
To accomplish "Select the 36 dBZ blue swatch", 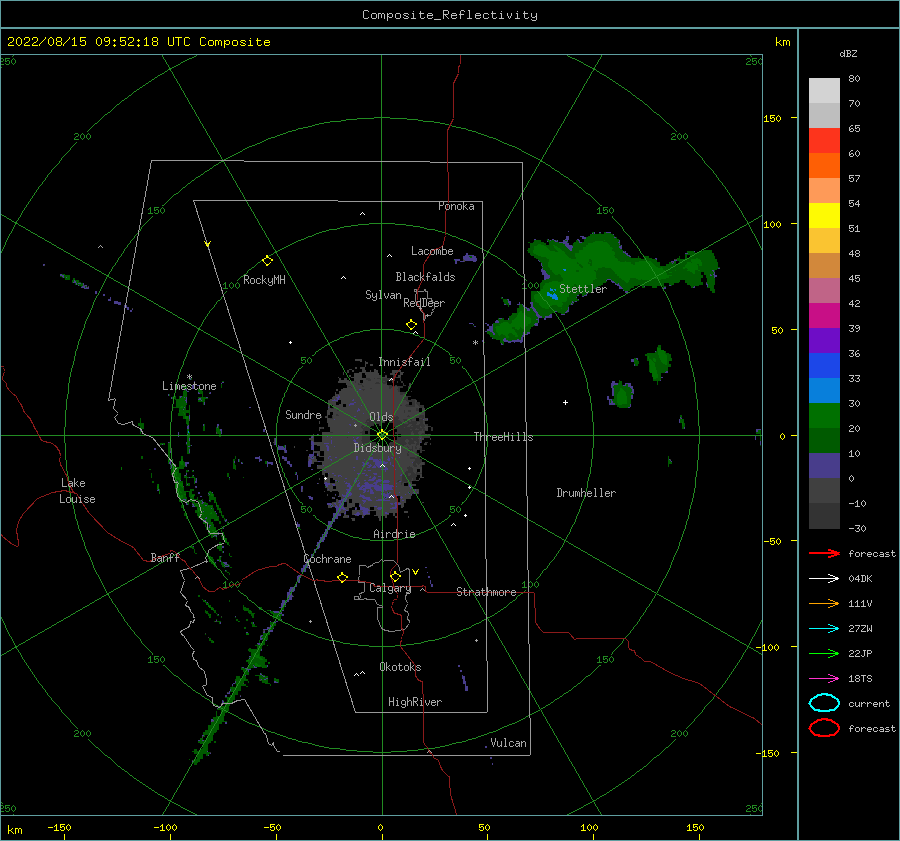I will click(824, 365).
